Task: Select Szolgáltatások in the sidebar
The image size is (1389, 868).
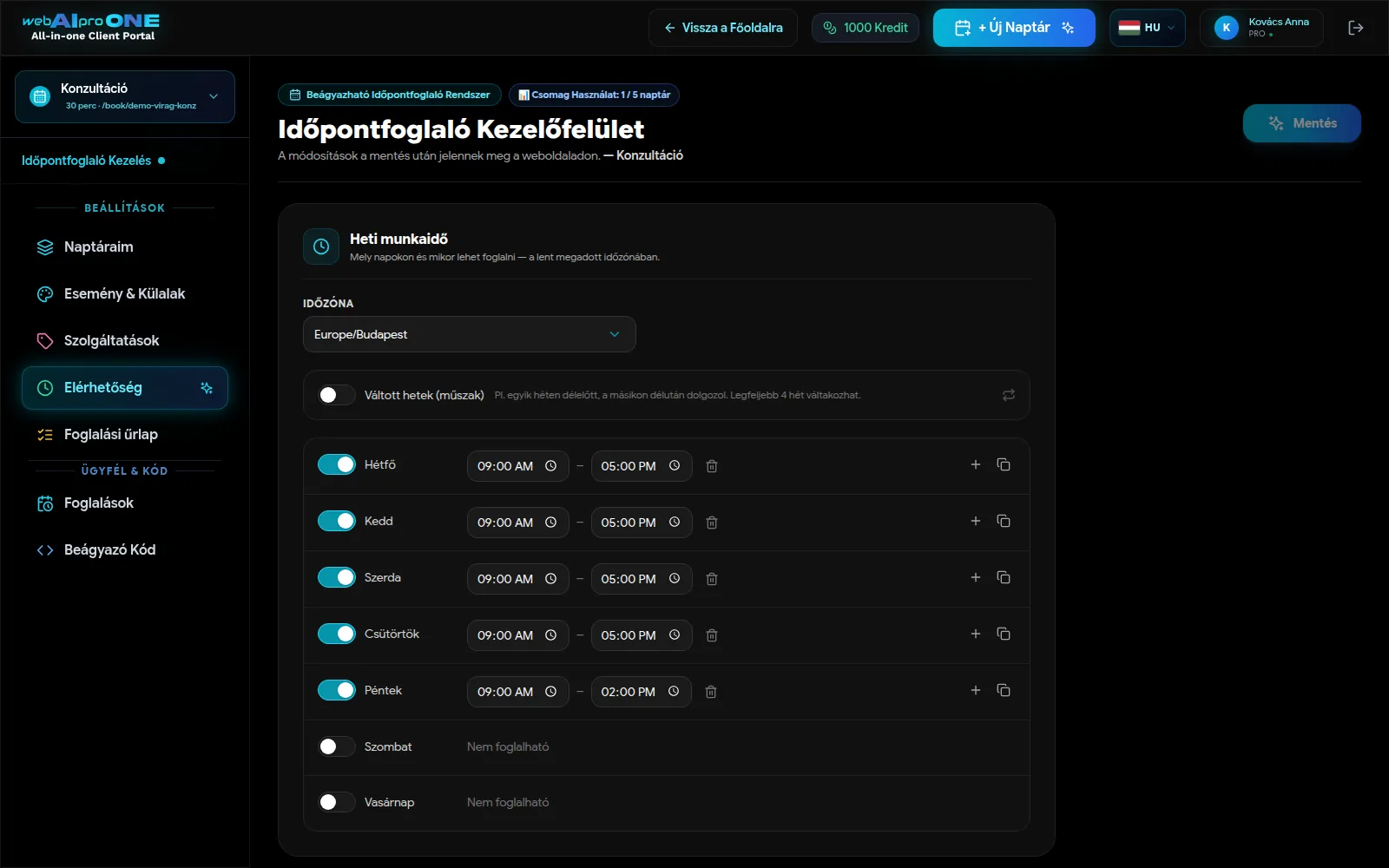Action: coord(125,340)
